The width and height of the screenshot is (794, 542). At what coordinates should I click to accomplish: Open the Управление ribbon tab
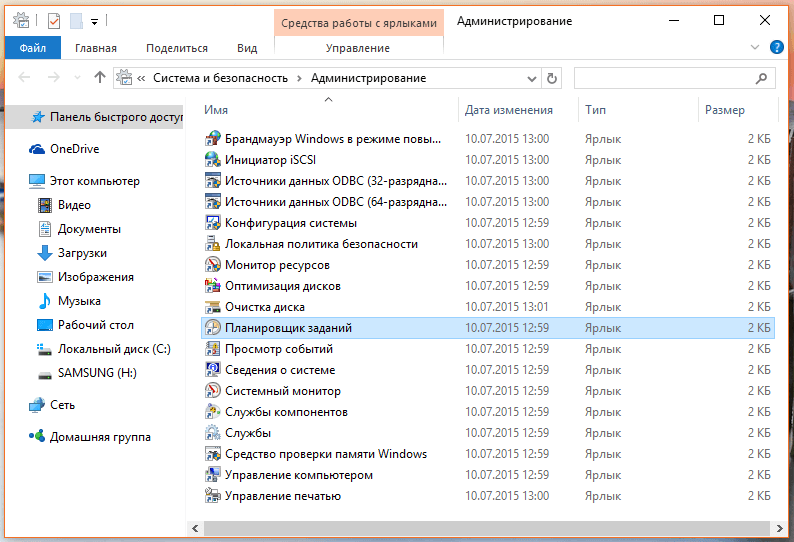click(358, 48)
